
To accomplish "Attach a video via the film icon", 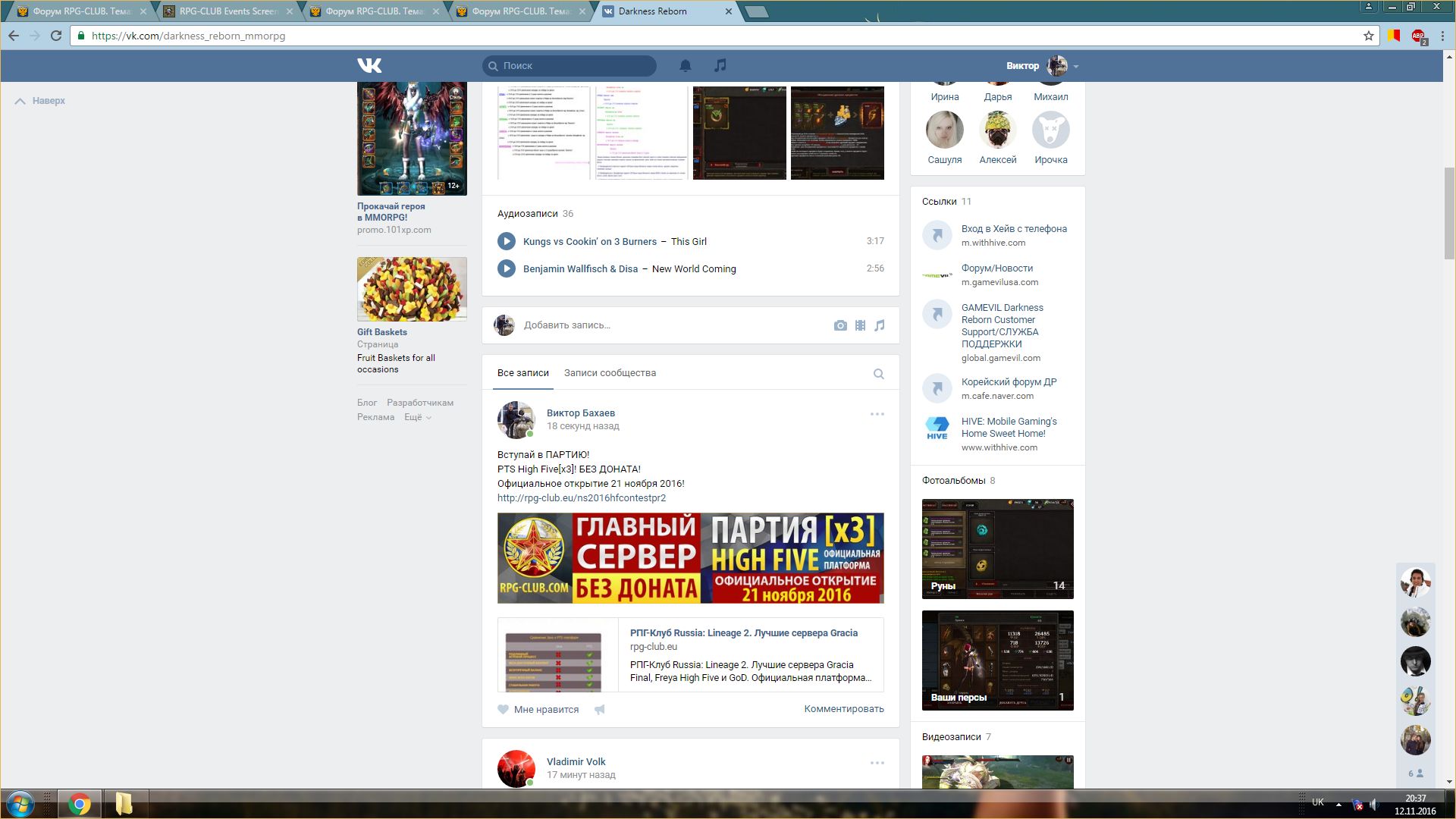I will [x=860, y=325].
